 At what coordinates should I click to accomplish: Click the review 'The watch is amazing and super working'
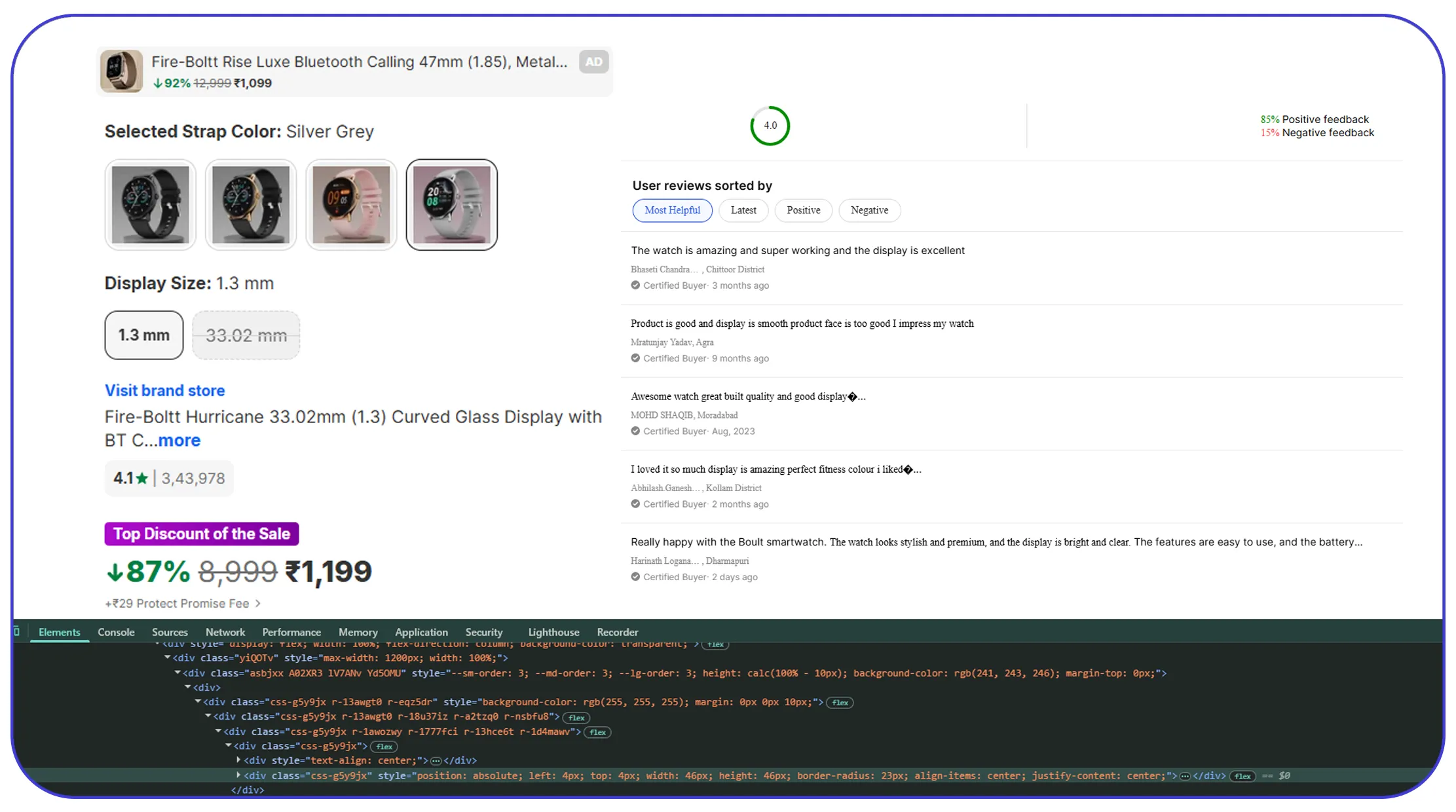coord(798,250)
